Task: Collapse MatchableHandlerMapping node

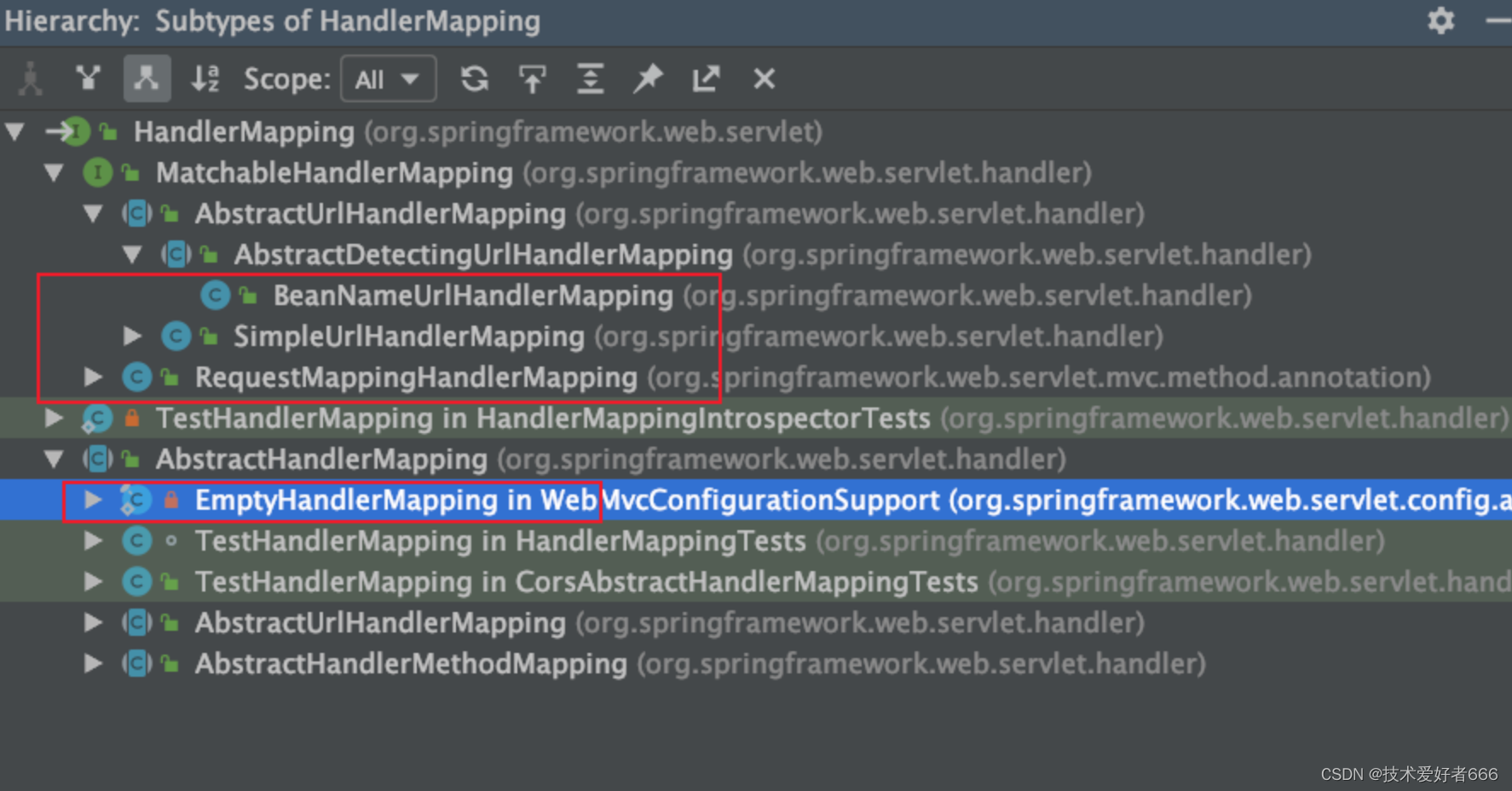Action: click(x=55, y=173)
